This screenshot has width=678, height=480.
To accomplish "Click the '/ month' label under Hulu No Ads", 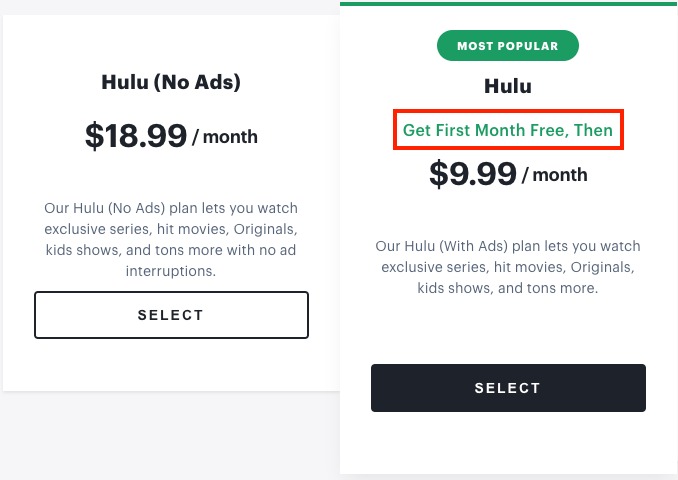I will point(225,137).
